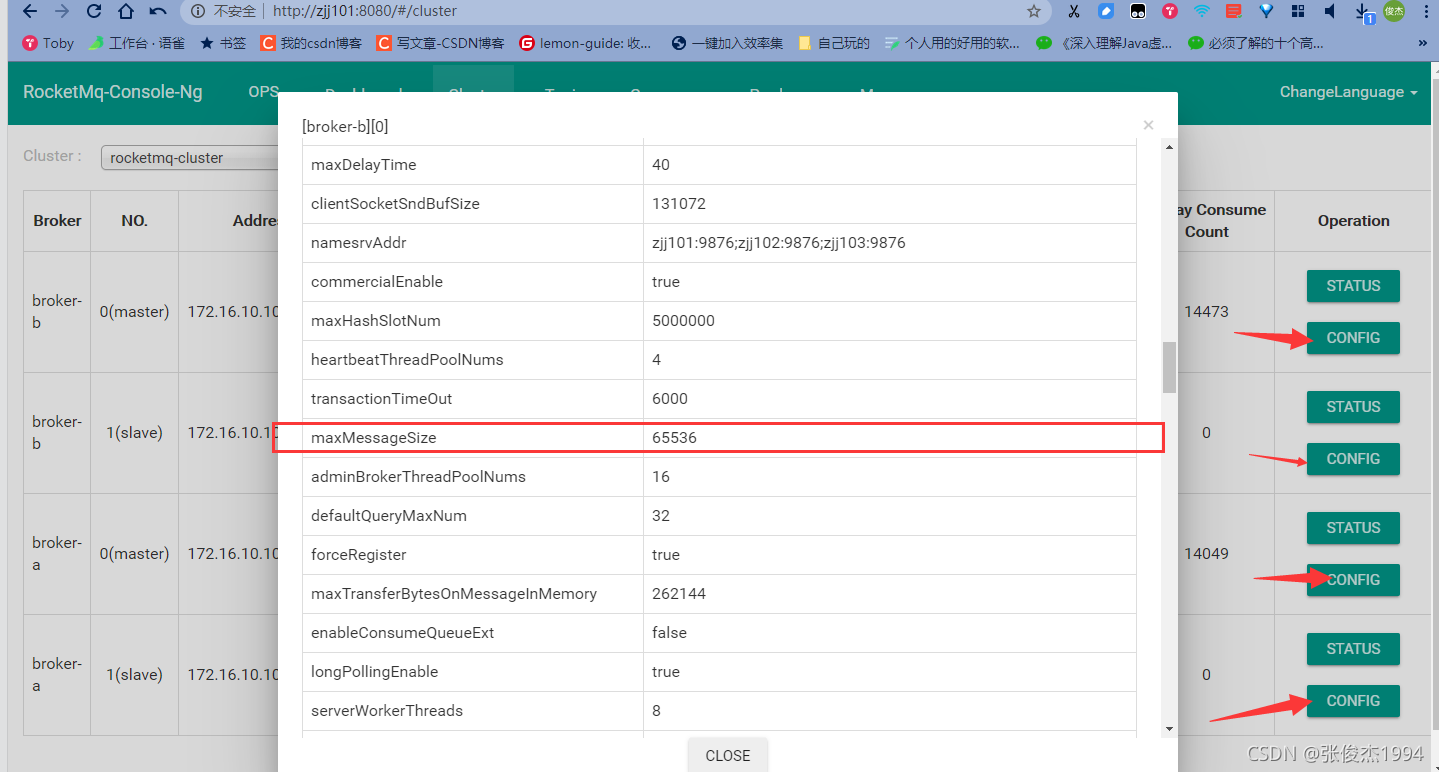1439x772 pixels.
Task: Reload the page with the refresh icon
Action: pos(94,12)
